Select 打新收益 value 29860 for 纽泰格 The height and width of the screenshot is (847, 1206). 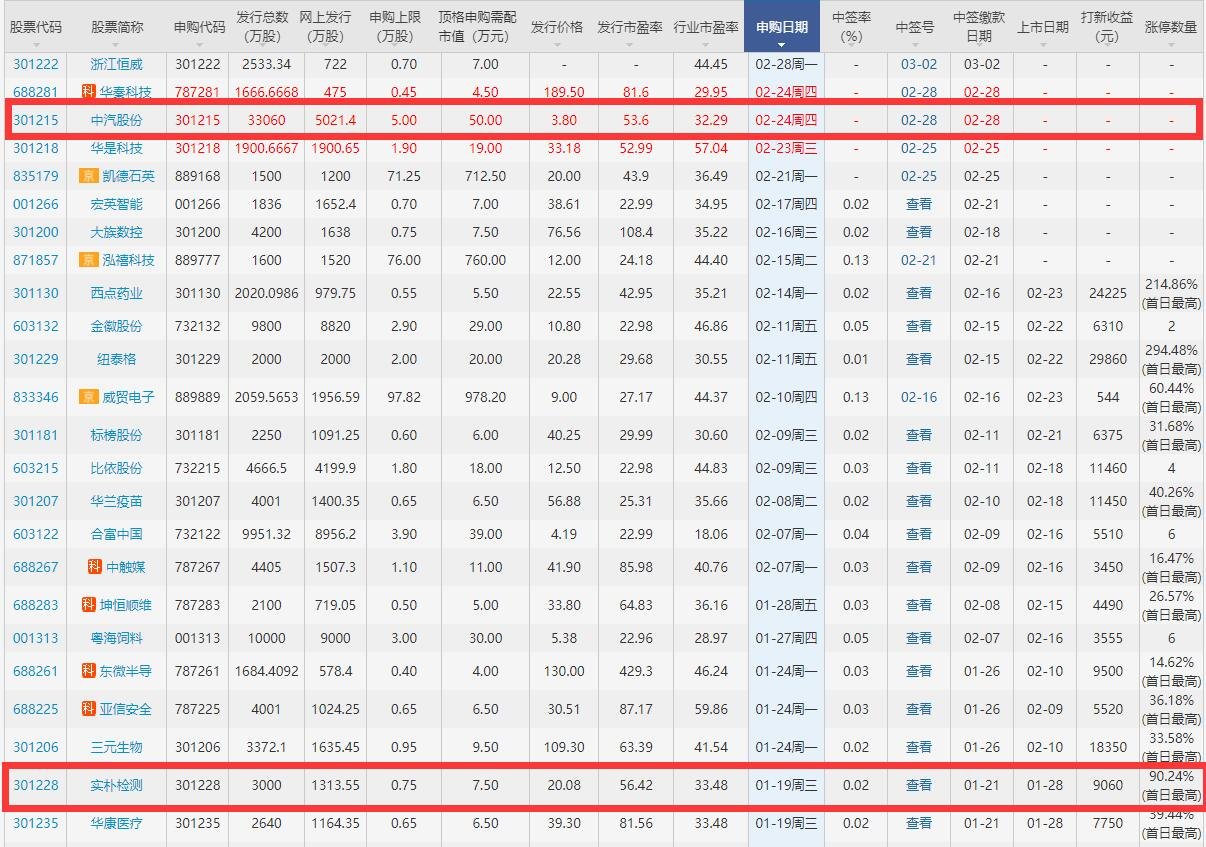click(x=1108, y=359)
